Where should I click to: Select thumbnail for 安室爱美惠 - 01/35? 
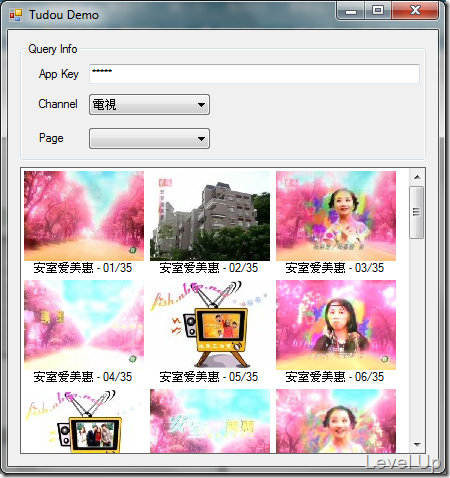click(x=84, y=216)
